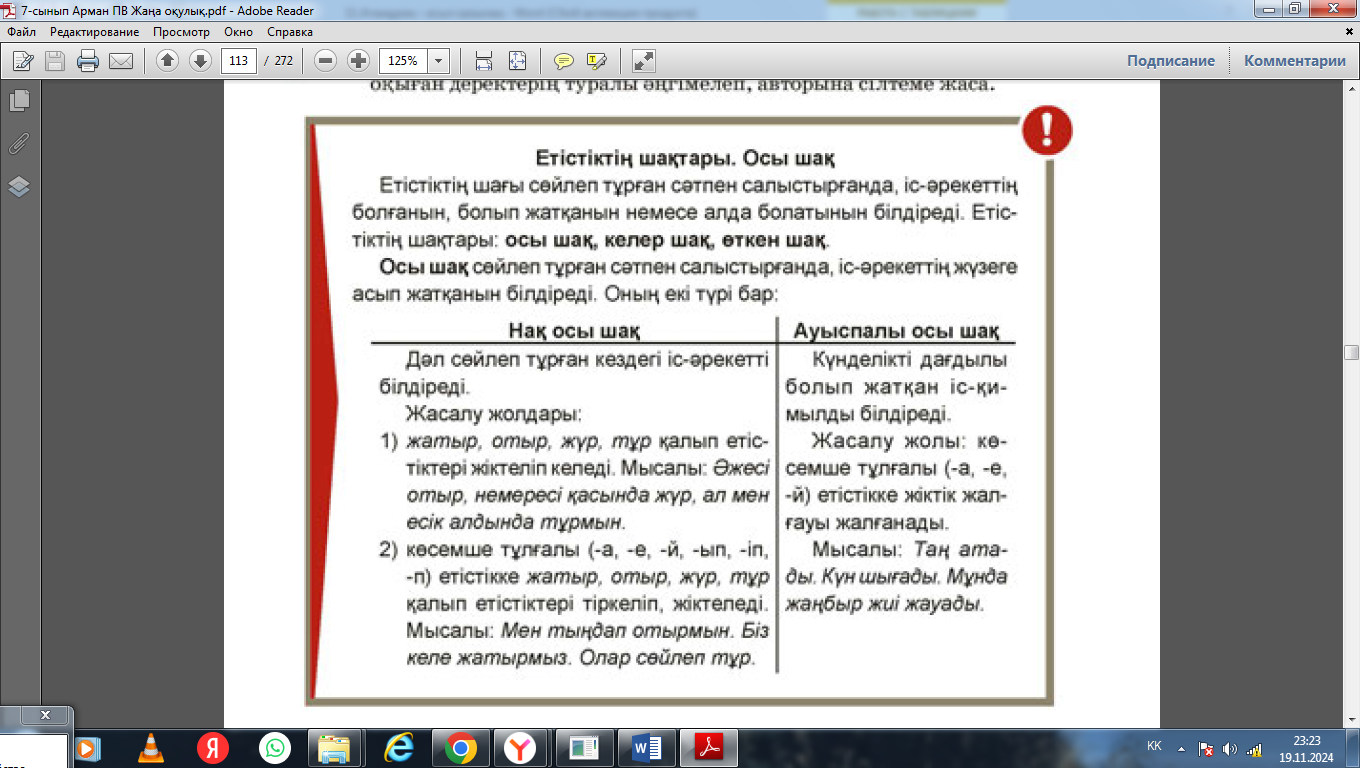Open the Комментарии panel
The image size is (1360, 768).
coord(1295,61)
